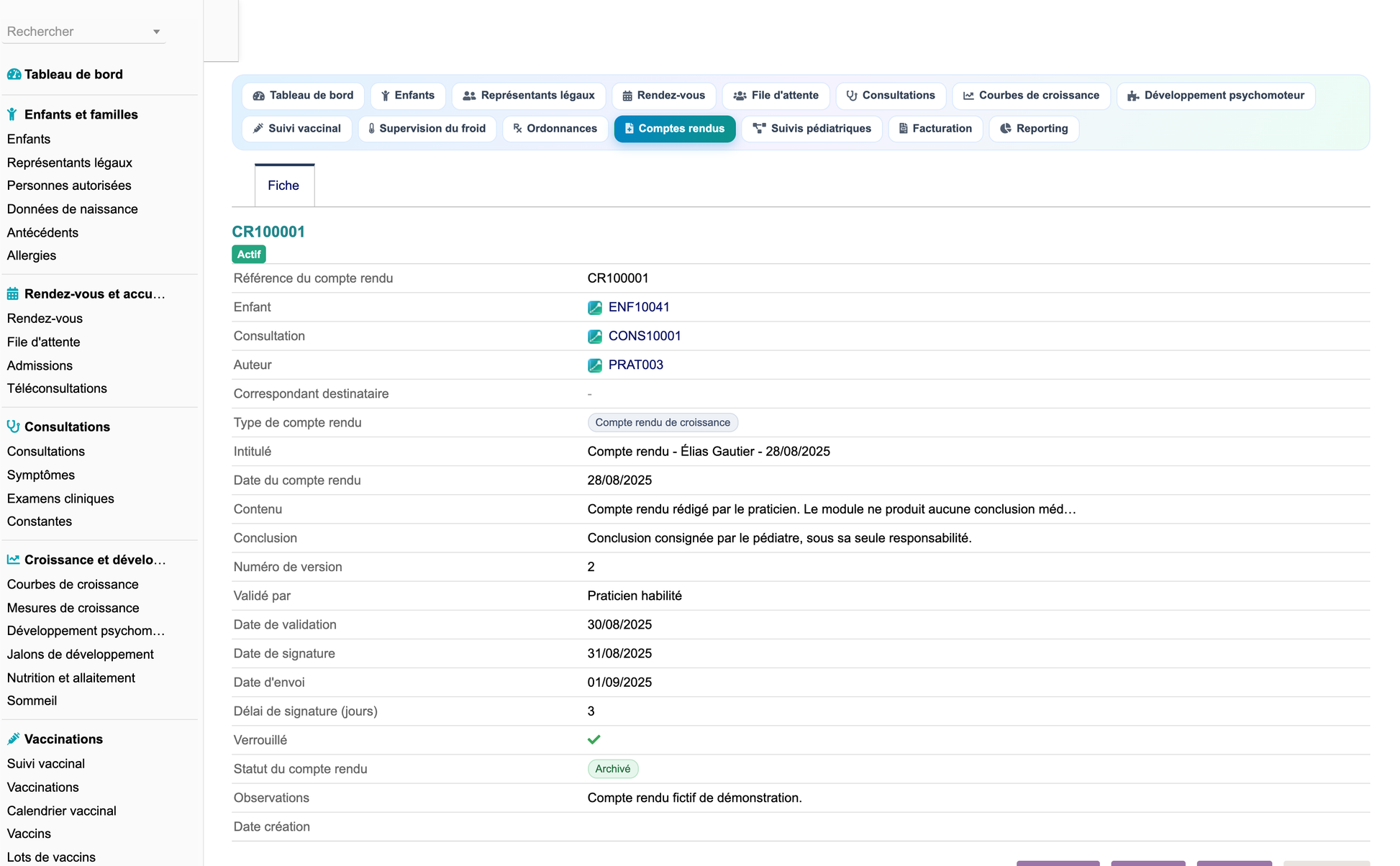This screenshot has height=866, width=1400.
Task: Click the Enfants et familles child icon
Action: click(x=12, y=114)
